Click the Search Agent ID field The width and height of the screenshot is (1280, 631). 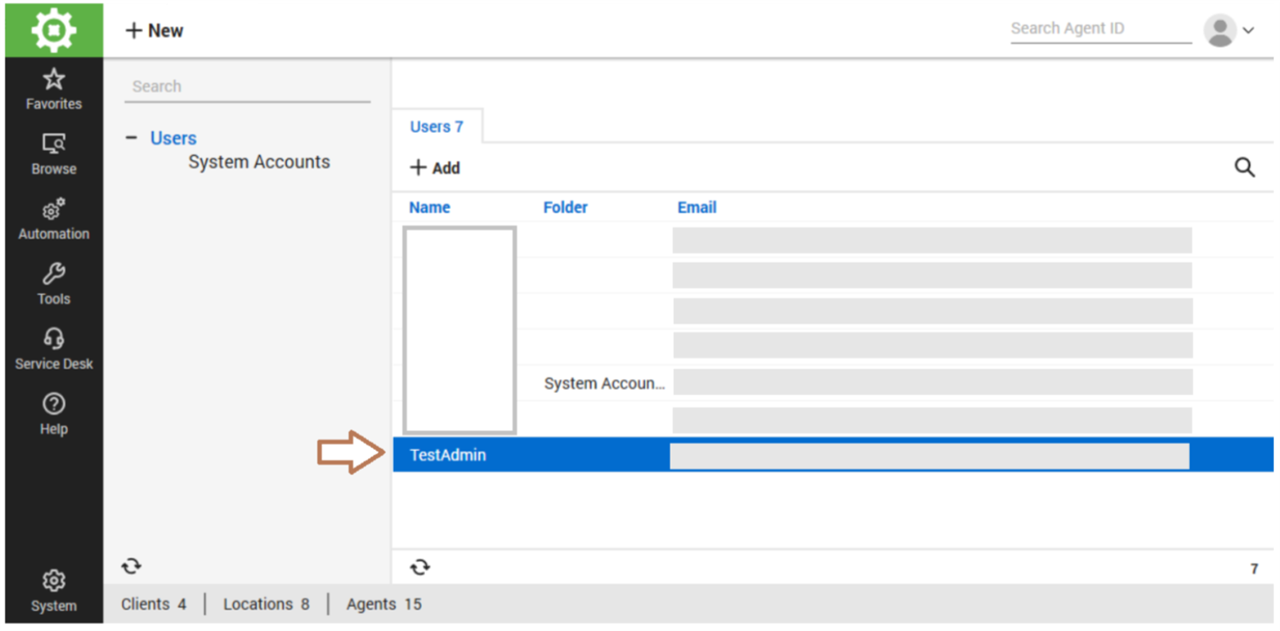coord(1100,29)
